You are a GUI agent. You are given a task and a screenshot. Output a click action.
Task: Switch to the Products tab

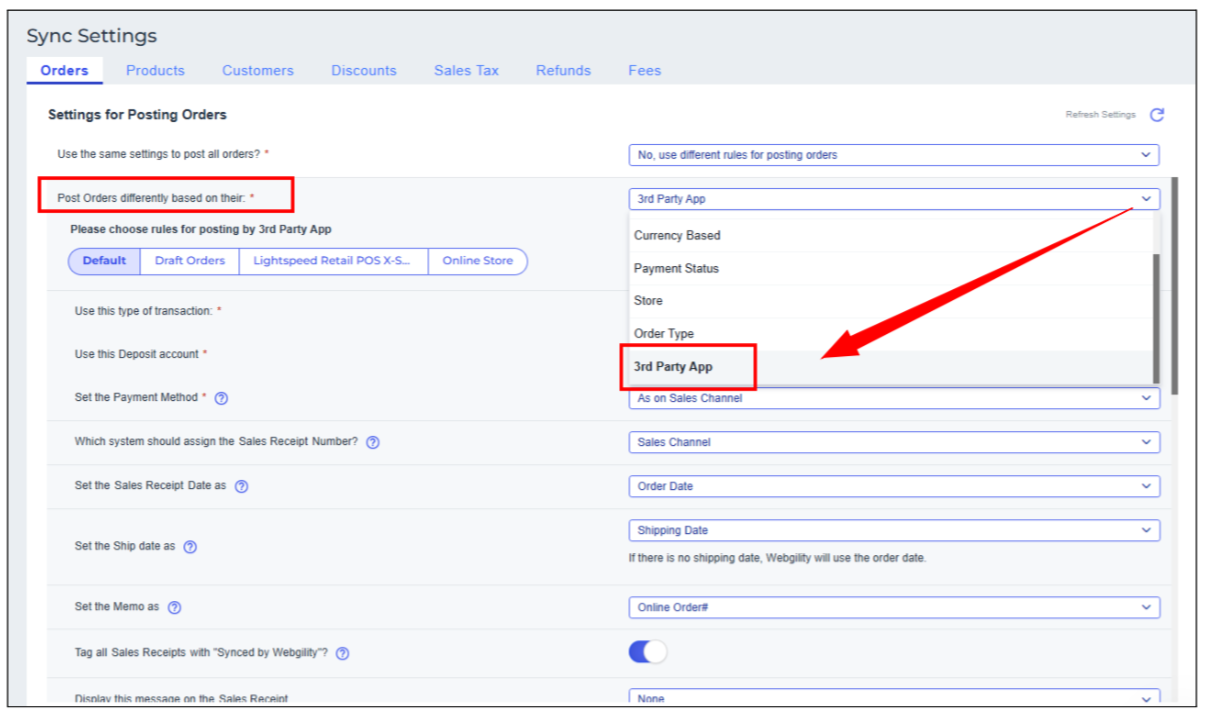coord(155,70)
